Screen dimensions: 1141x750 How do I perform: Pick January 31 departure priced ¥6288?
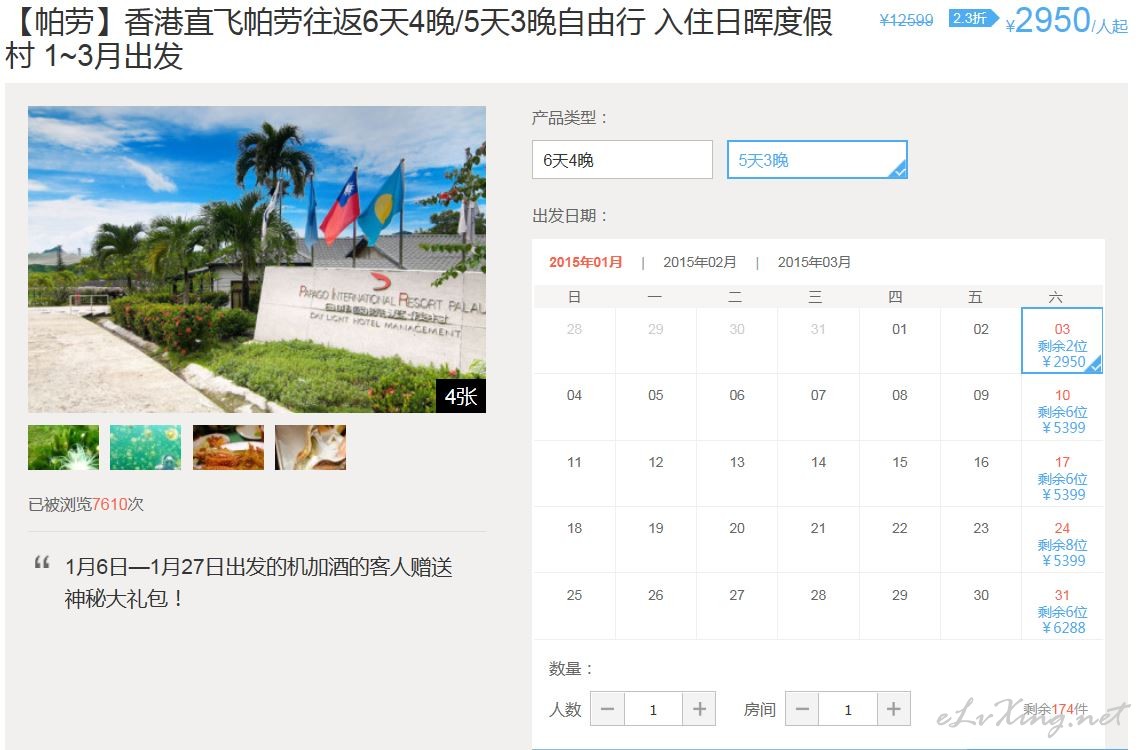(x=1062, y=607)
